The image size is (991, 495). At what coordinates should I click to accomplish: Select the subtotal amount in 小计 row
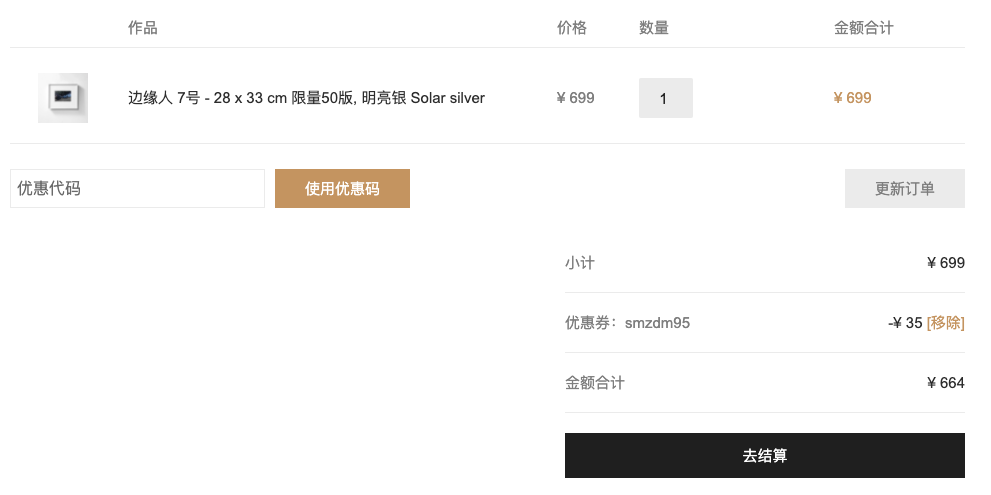click(x=946, y=263)
